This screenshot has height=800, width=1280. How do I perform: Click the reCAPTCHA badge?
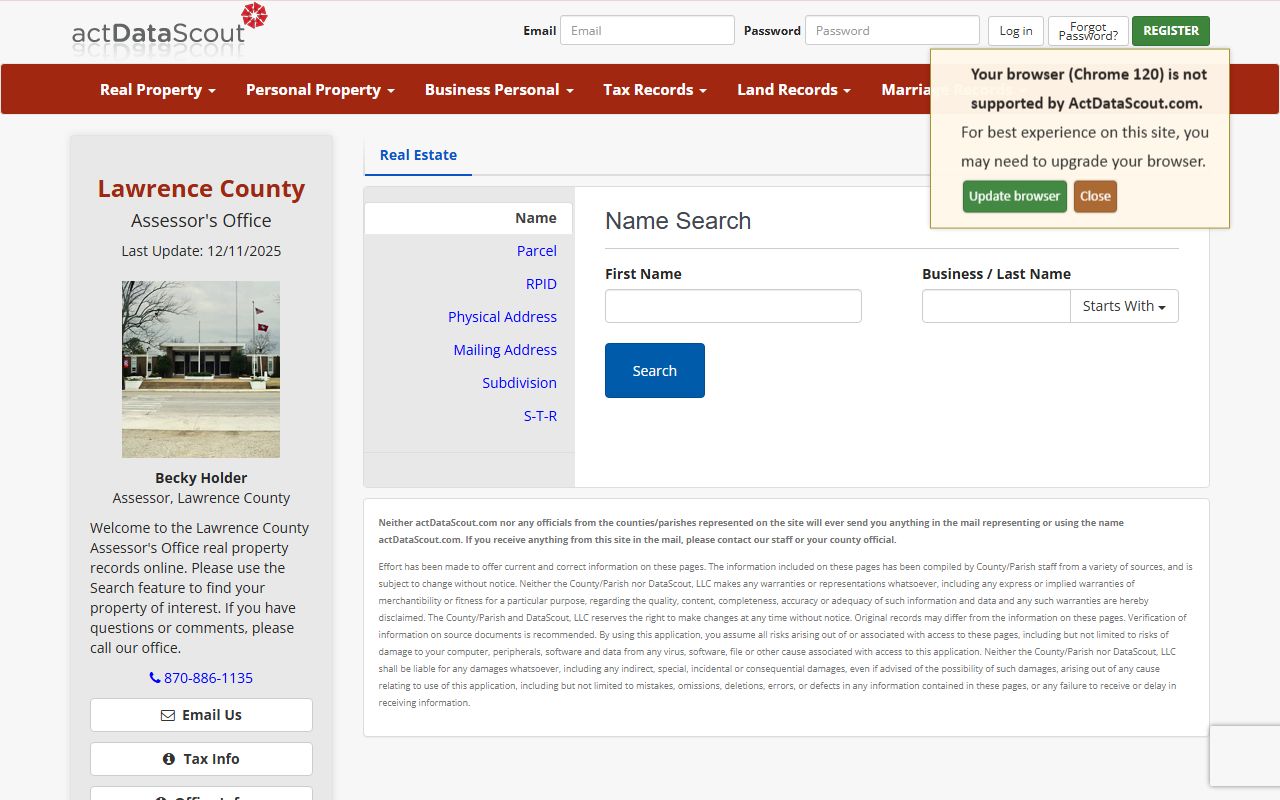point(1245,756)
